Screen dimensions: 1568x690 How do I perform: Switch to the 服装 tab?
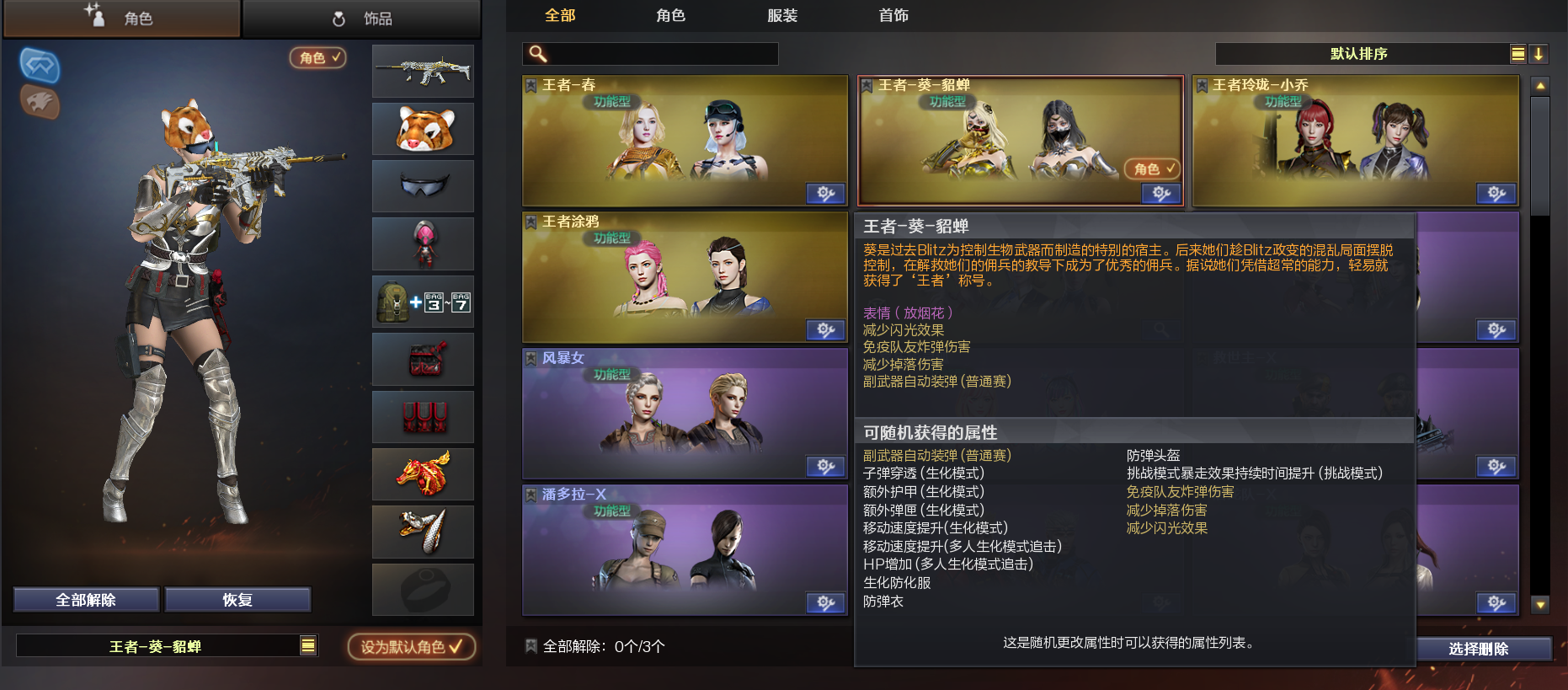(782, 15)
